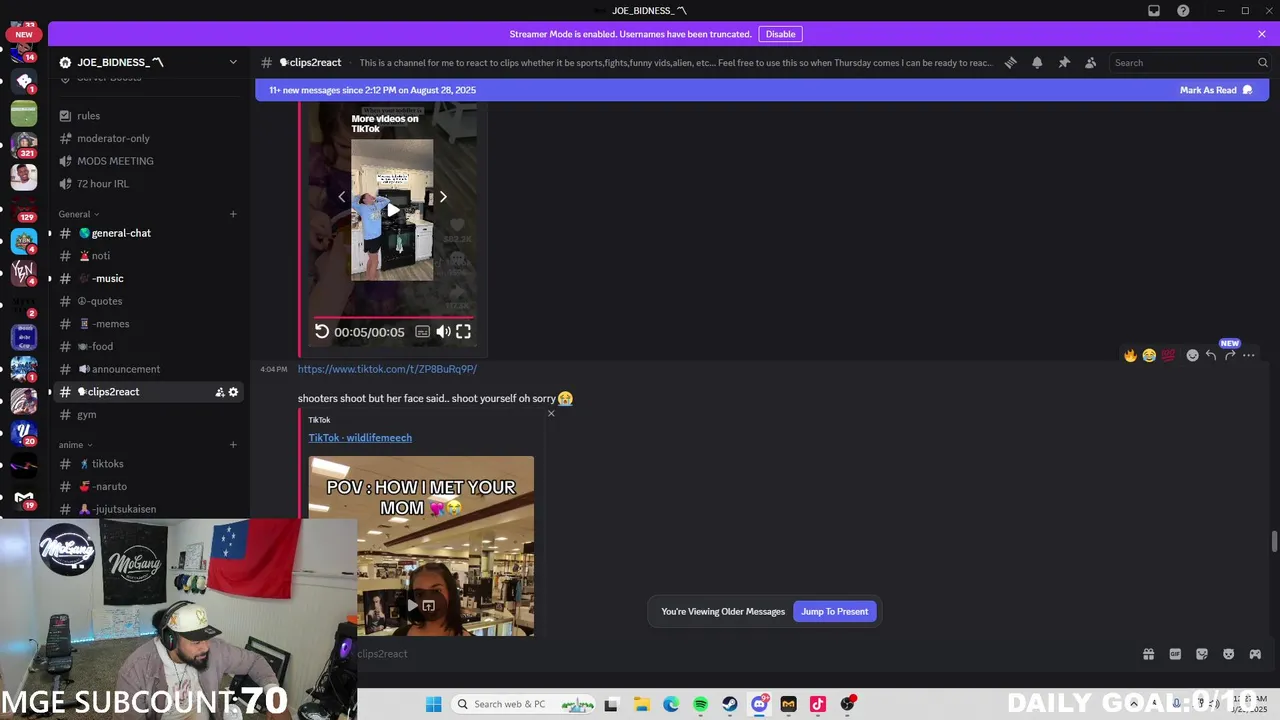The height and width of the screenshot is (720, 1280).
Task: Create channel in anime category
Action: pyautogui.click(x=233, y=445)
